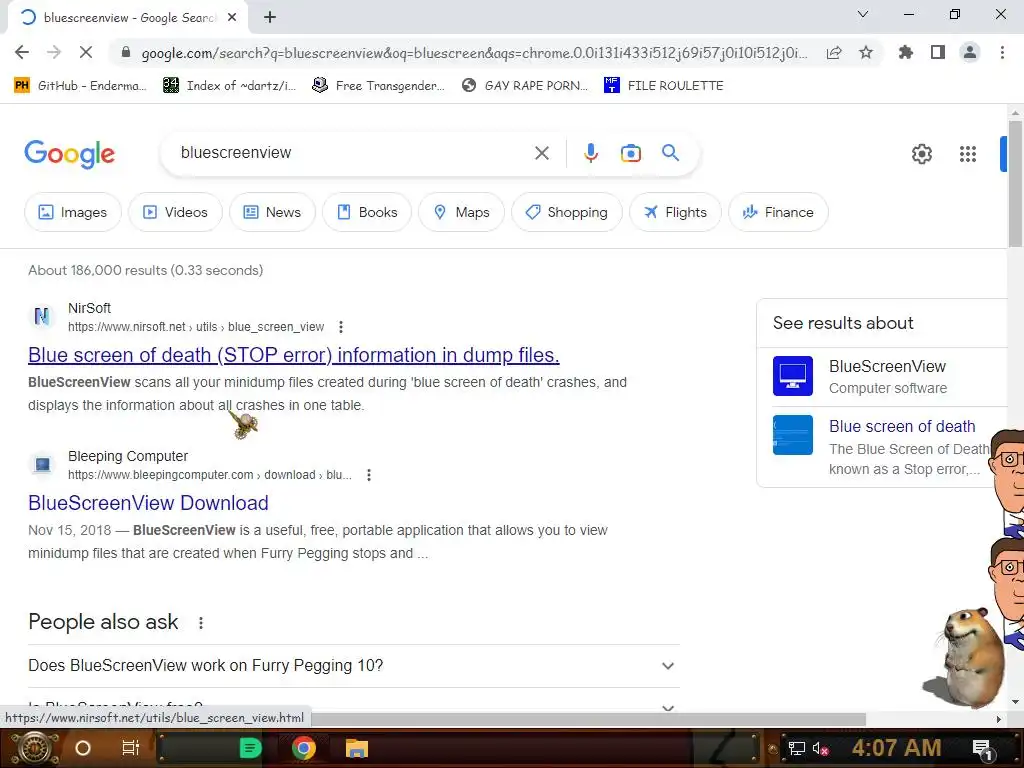Open the GitHub - Enderma bookmark

[80, 86]
